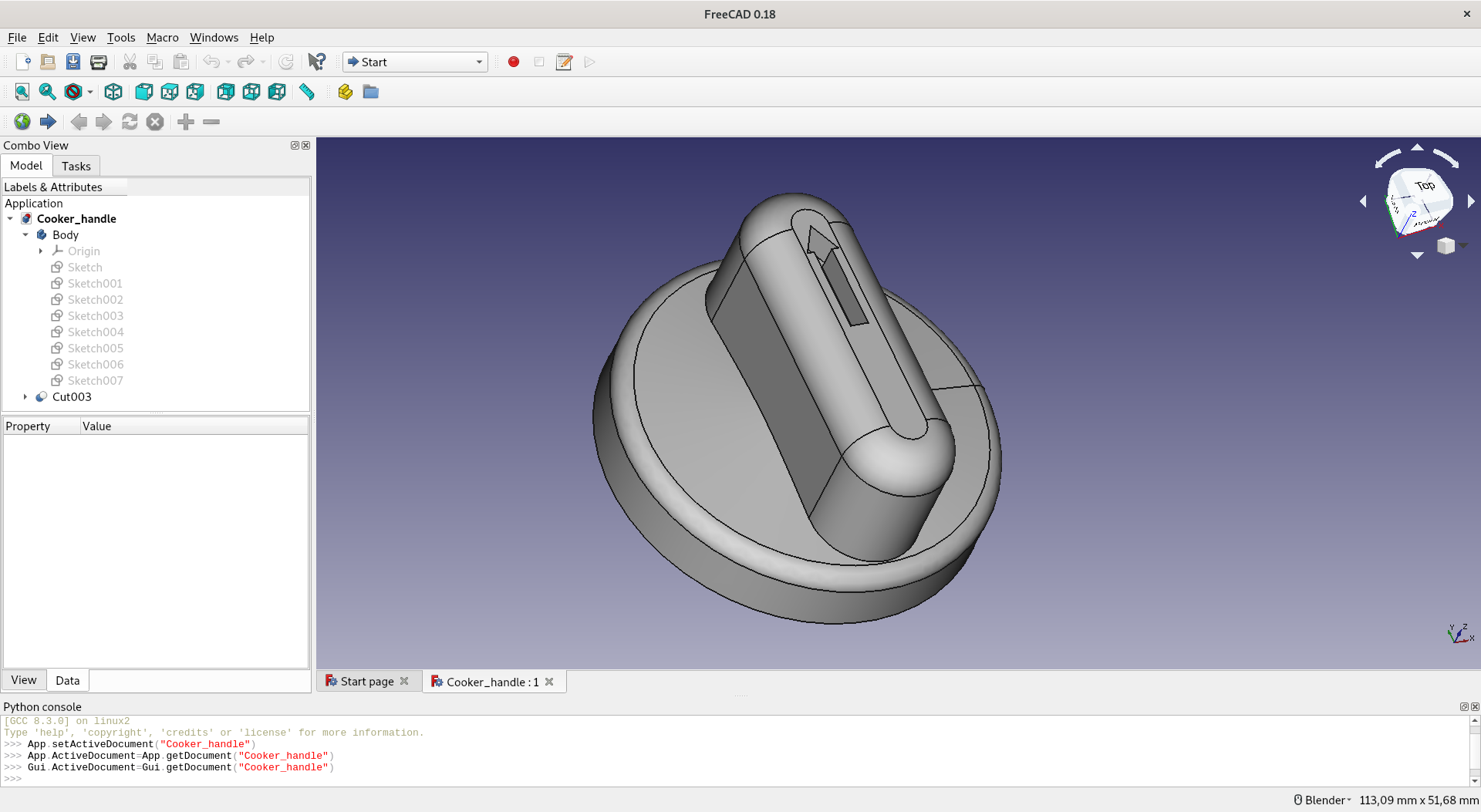This screenshot has height=812, width=1481.
Task: Click the Python console scrollbar down arrow
Action: [1475, 780]
